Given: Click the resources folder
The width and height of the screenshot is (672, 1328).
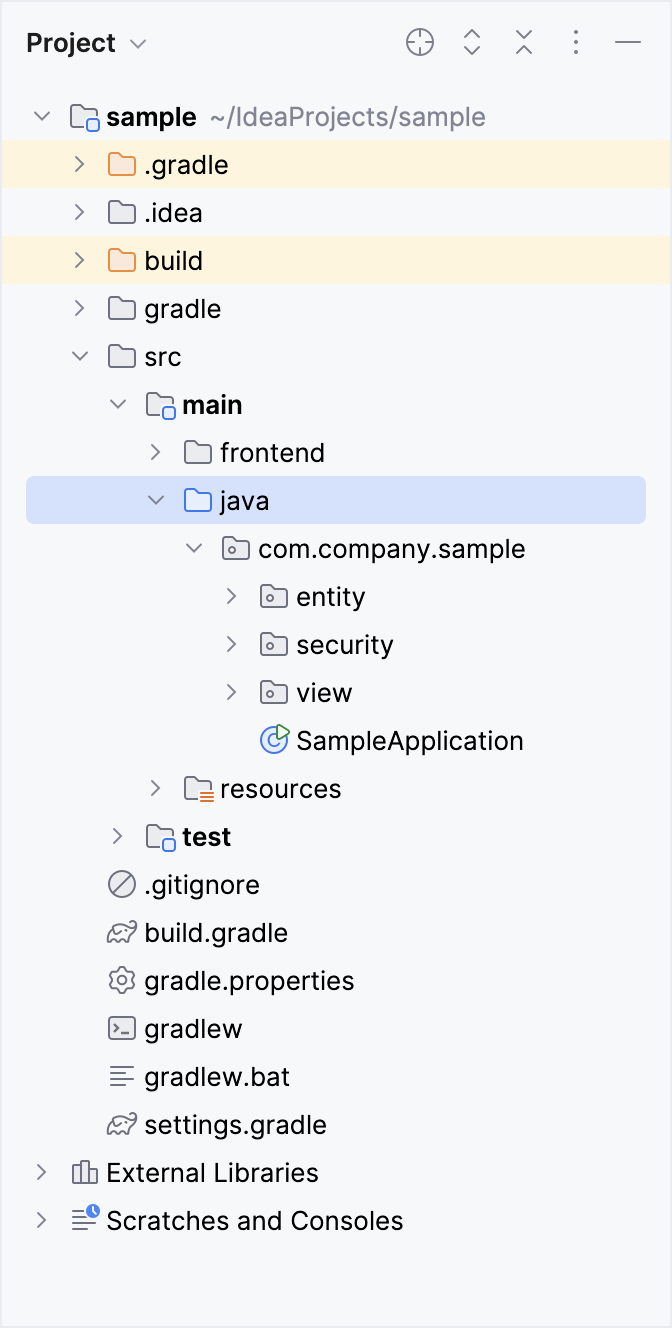Looking at the screenshot, I should tap(281, 788).
